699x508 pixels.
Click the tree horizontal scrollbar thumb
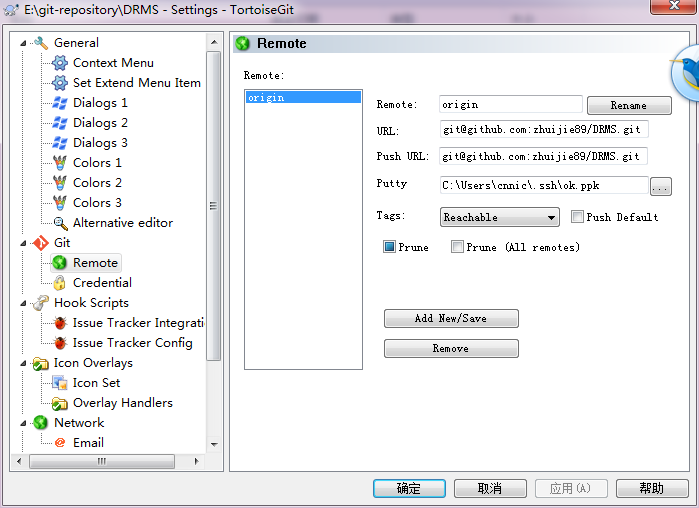pos(102,461)
